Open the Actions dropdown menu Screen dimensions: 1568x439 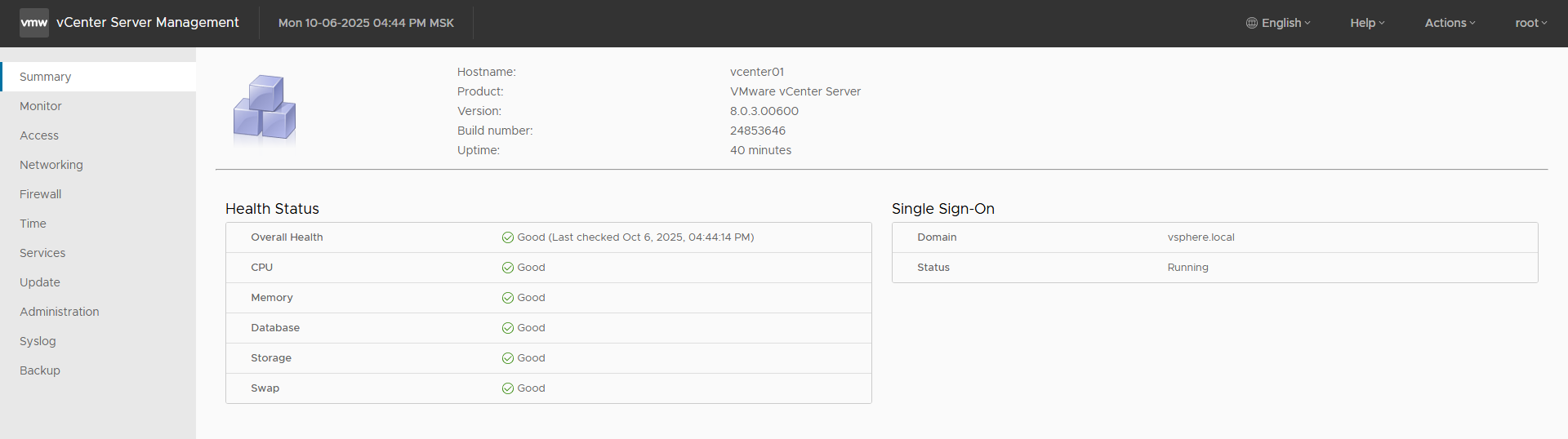[1450, 23]
